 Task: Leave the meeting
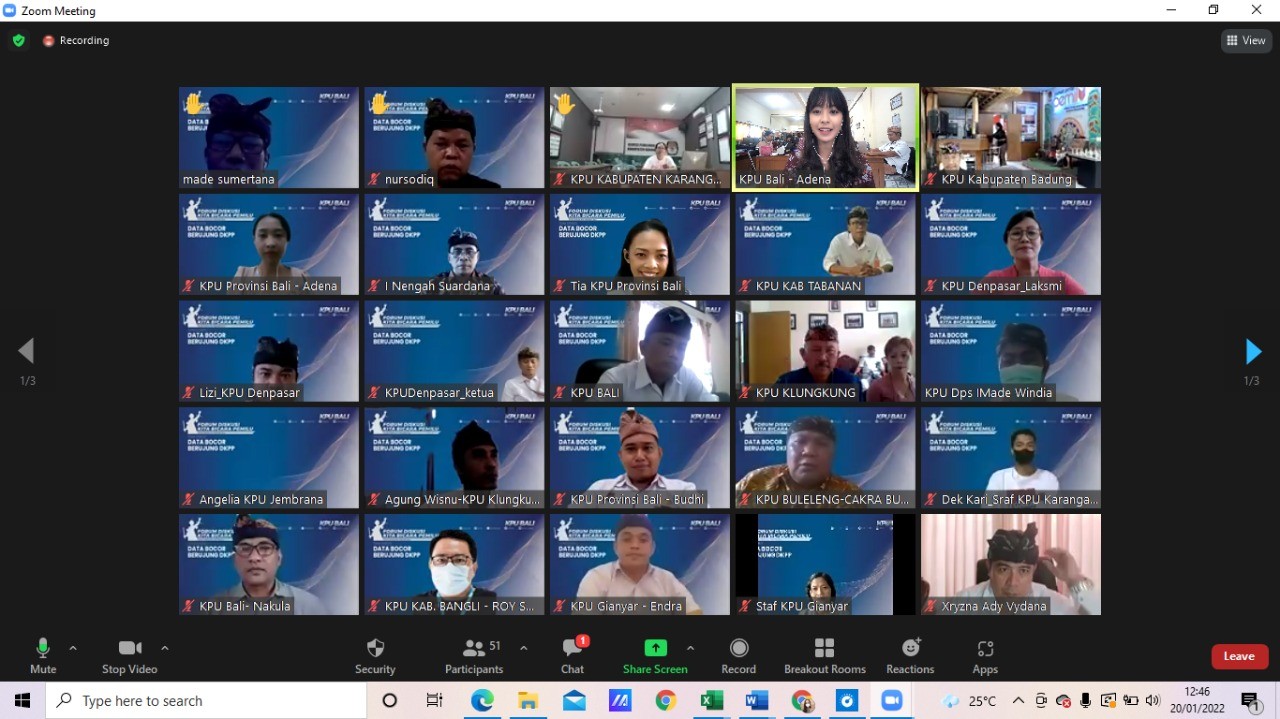(1239, 656)
